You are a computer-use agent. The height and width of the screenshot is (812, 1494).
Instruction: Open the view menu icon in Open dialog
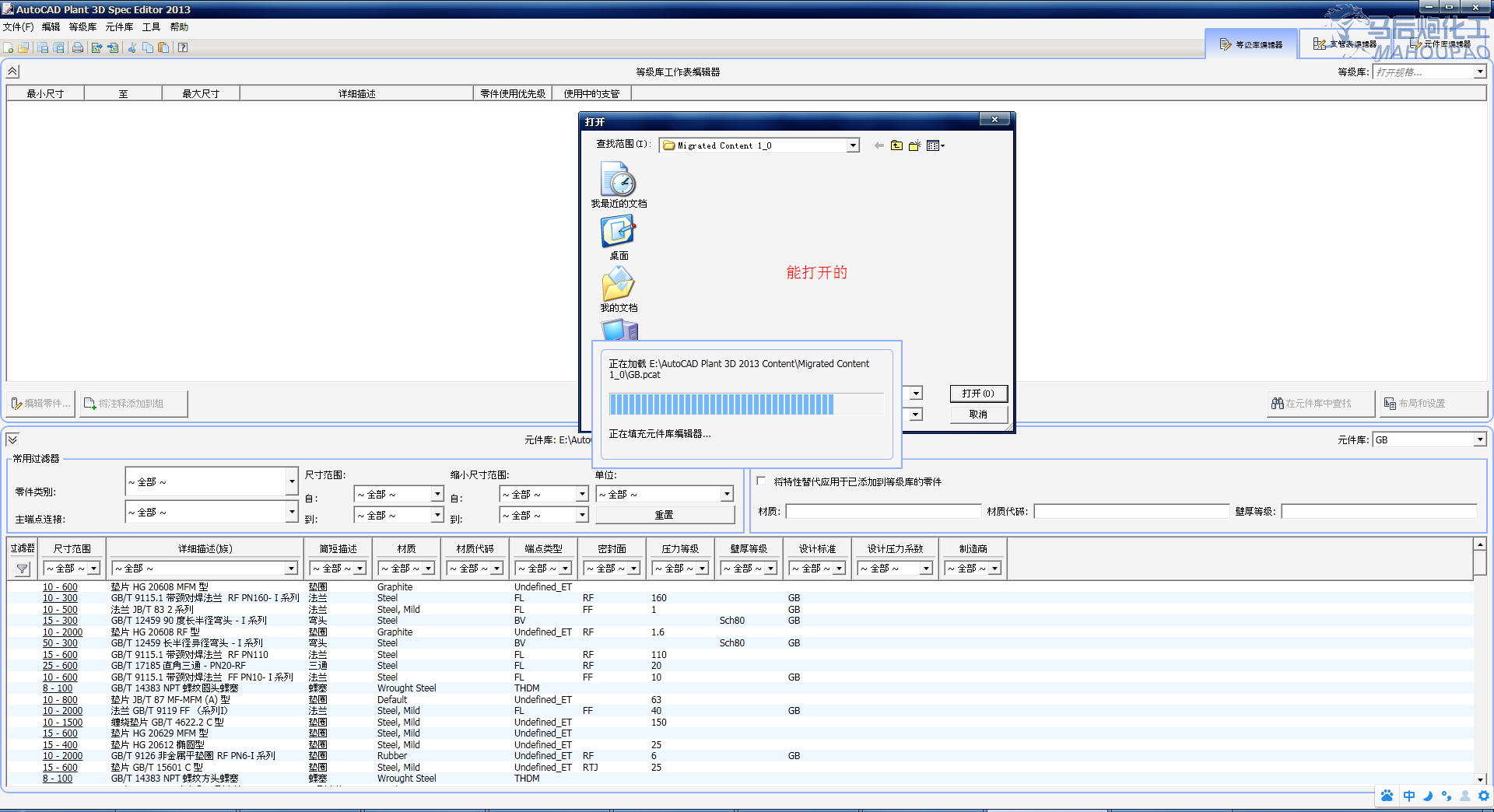pyautogui.click(x=935, y=145)
